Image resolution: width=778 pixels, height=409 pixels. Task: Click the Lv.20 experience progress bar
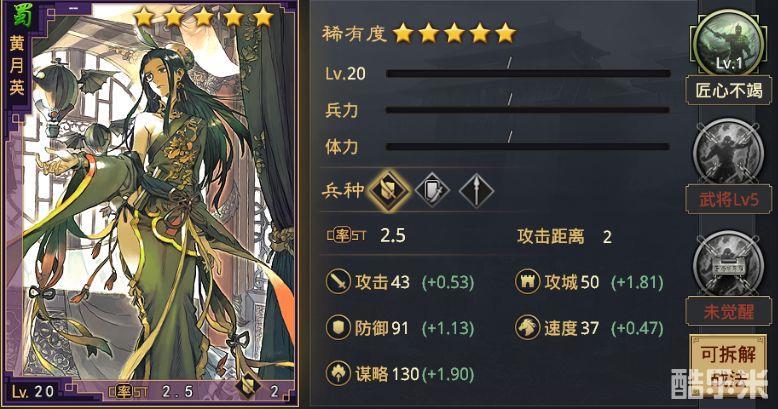pos(528,73)
